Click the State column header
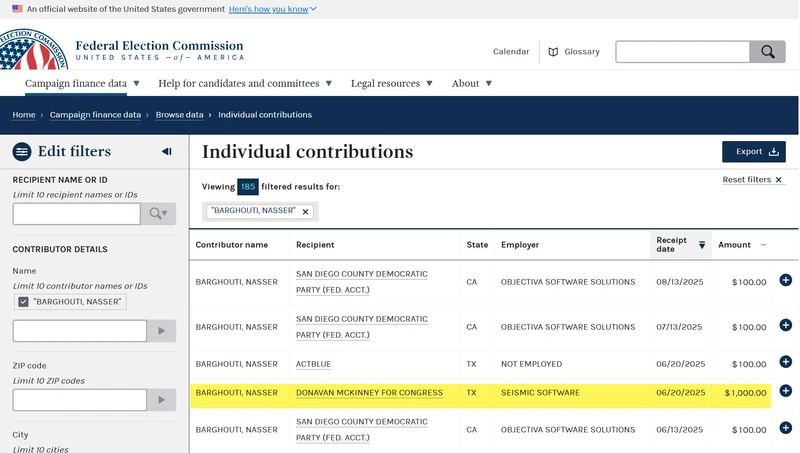Viewport: 800px width, 453px height. (477, 245)
